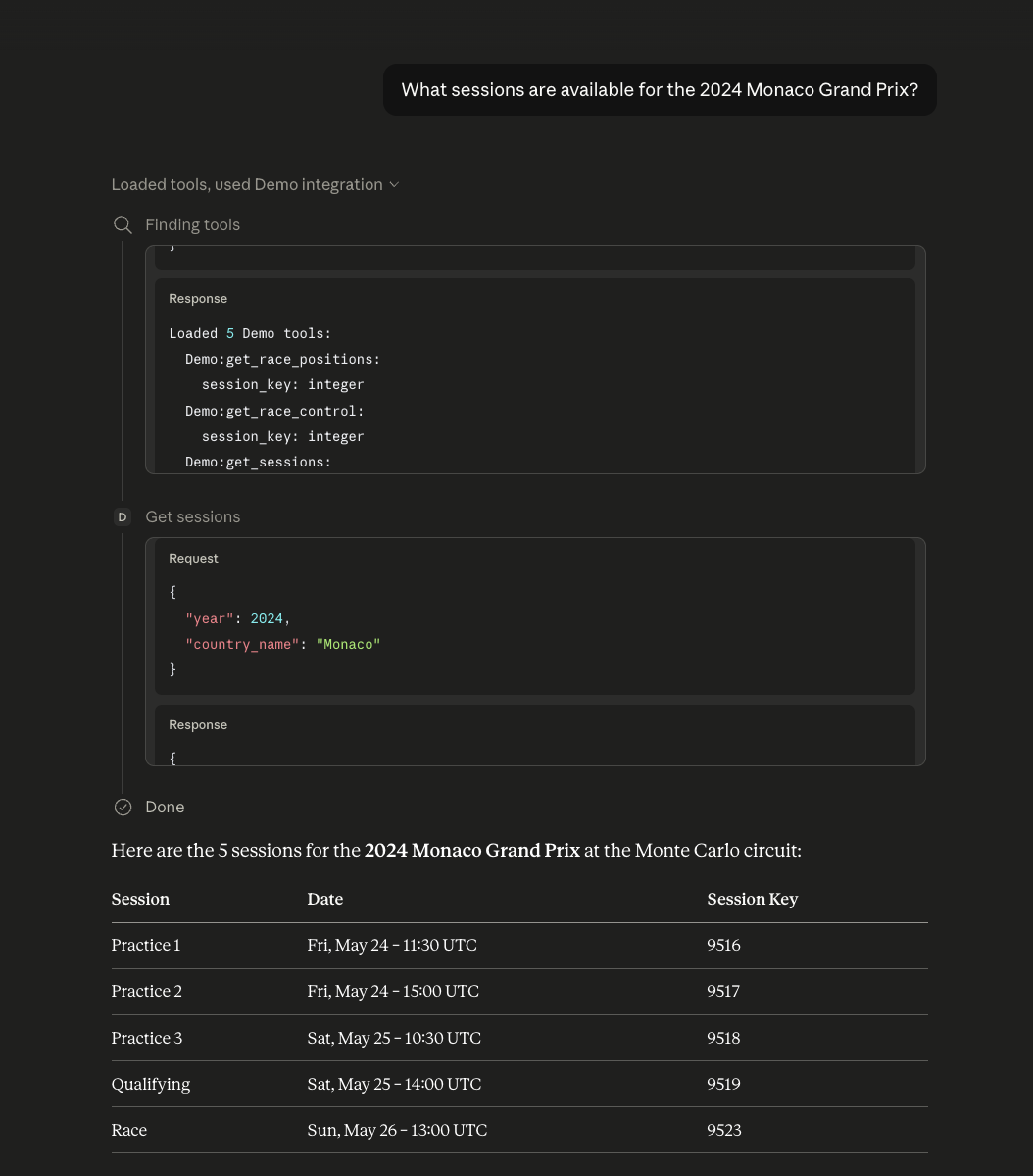Click the magnifier icon beside Finding tools
The width and height of the screenshot is (1033, 1176).
(x=123, y=225)
